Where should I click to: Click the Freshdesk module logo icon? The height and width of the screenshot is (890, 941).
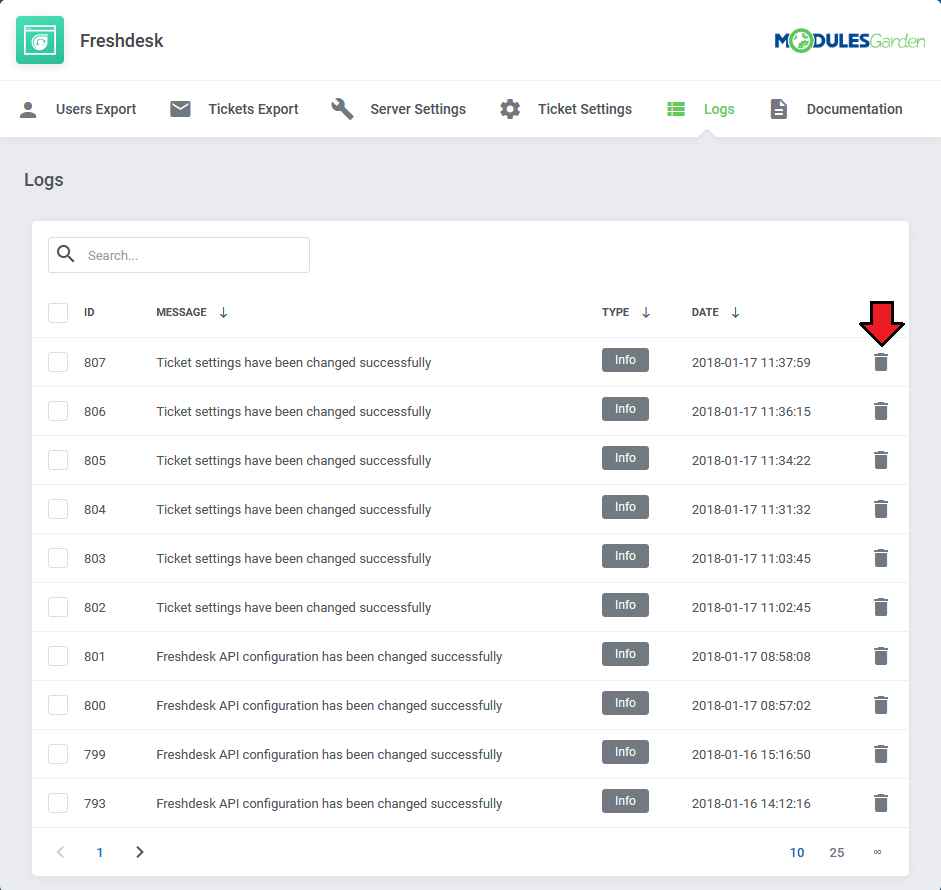(x=40, y=40)
